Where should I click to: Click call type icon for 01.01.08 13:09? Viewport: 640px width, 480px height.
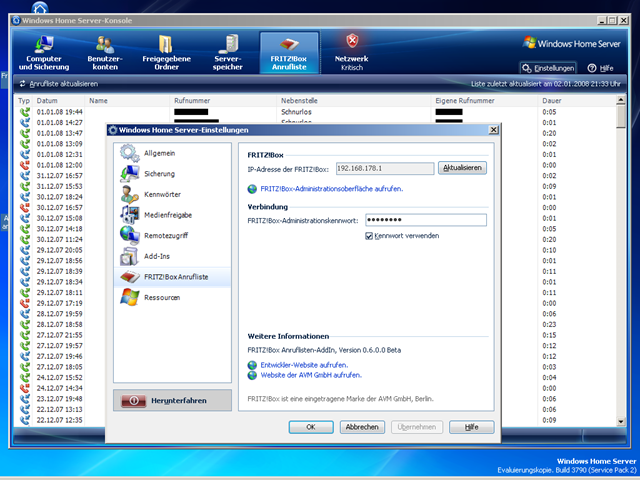coord(25,144)
